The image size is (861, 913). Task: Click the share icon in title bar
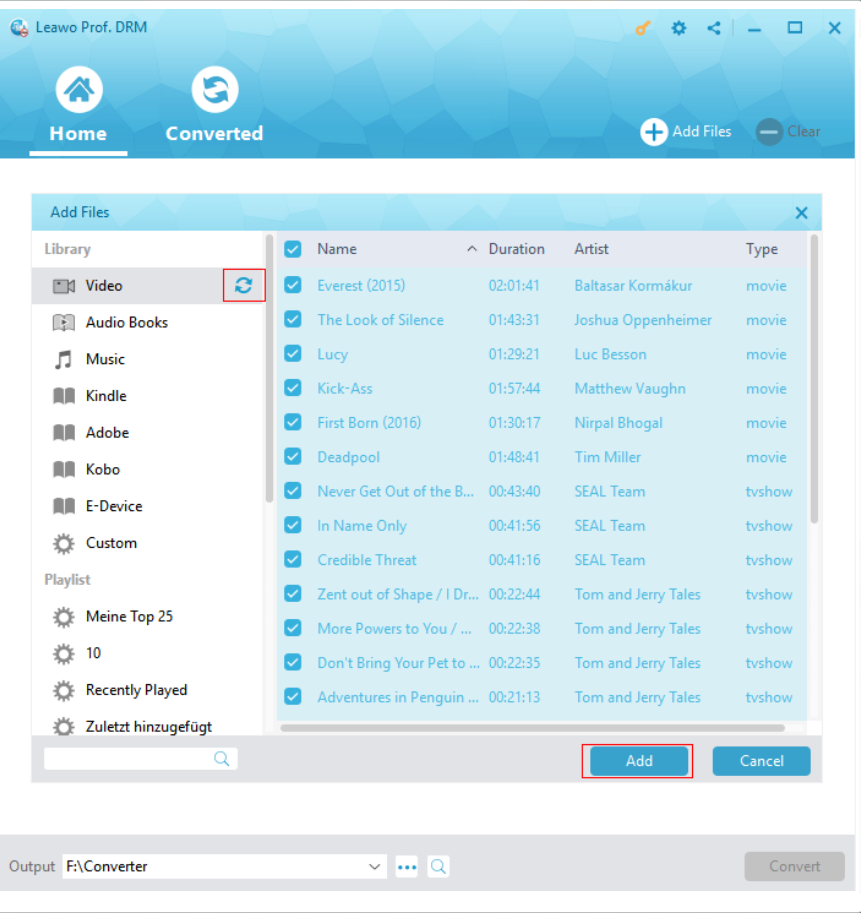tap(714, 28)
